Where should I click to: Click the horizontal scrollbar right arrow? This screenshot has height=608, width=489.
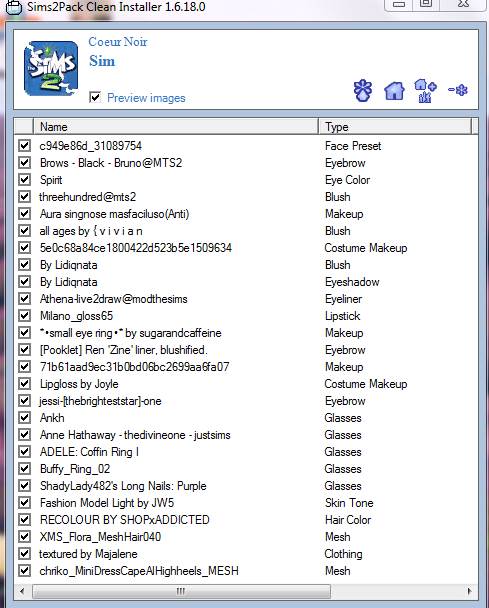tap(470, 591)
